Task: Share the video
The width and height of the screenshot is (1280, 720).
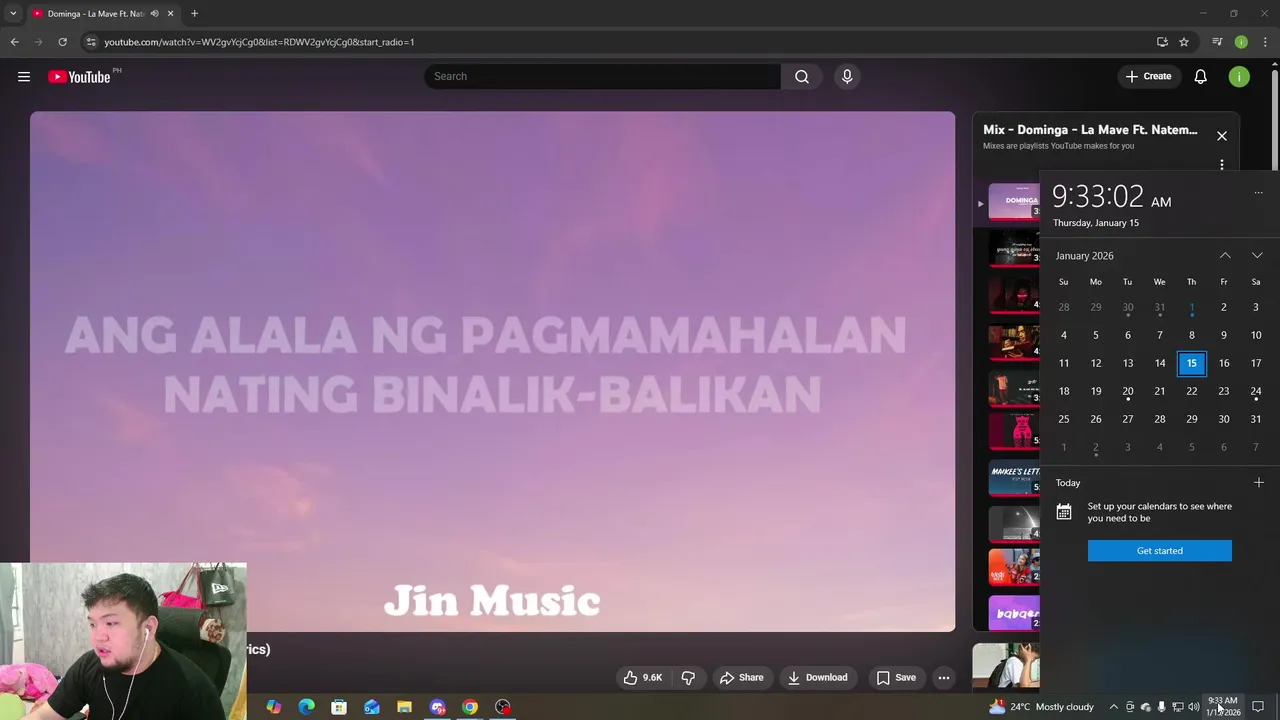Action: 741,678
